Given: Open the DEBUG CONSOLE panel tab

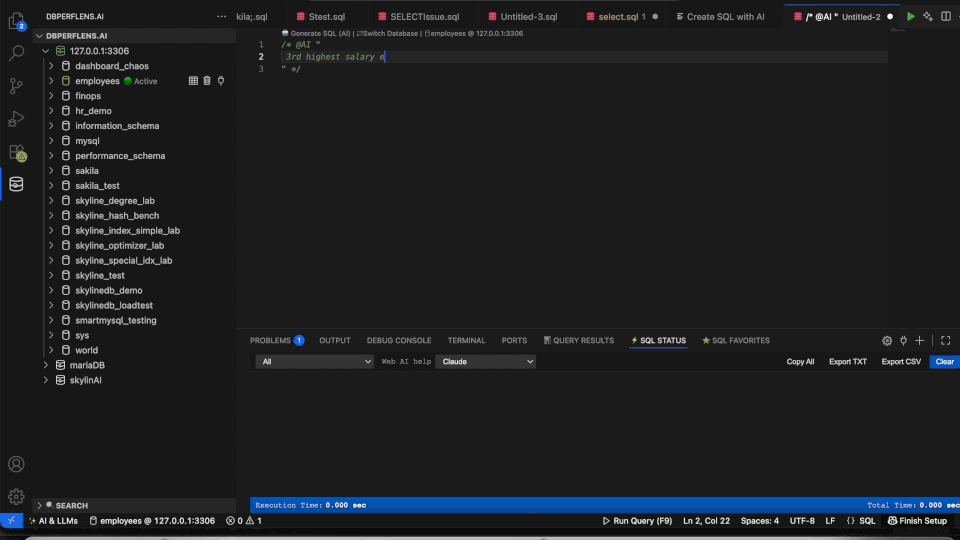Looking at the screenshot, I should [x=399, y=340].
